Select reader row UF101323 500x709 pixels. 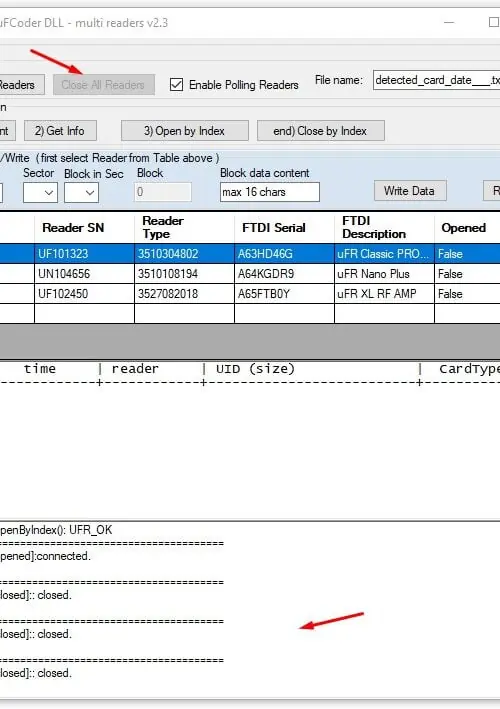click(250, 254)
